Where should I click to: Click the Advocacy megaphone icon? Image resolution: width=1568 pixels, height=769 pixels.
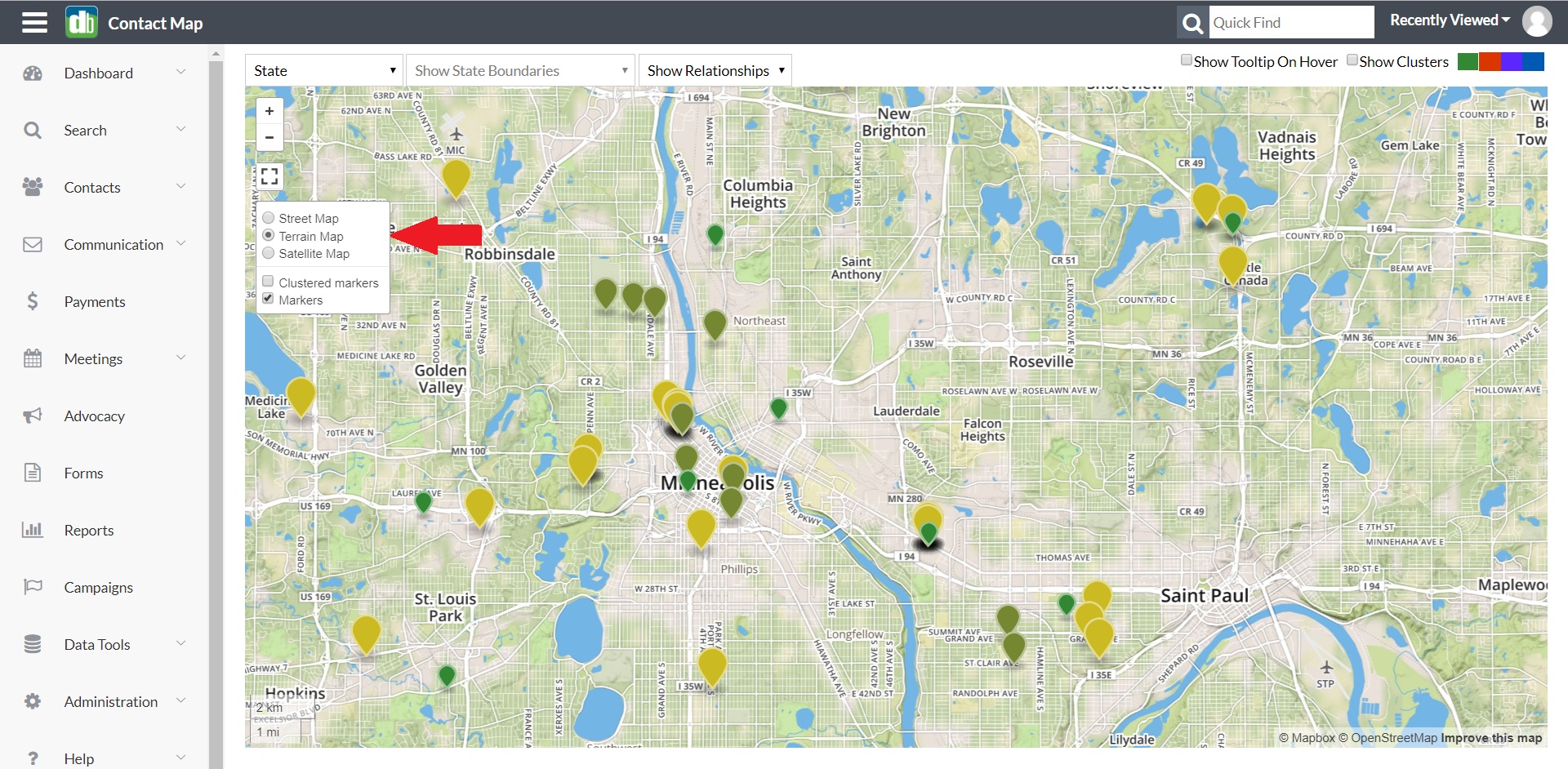pyautogui.click(x=33, y=416)
